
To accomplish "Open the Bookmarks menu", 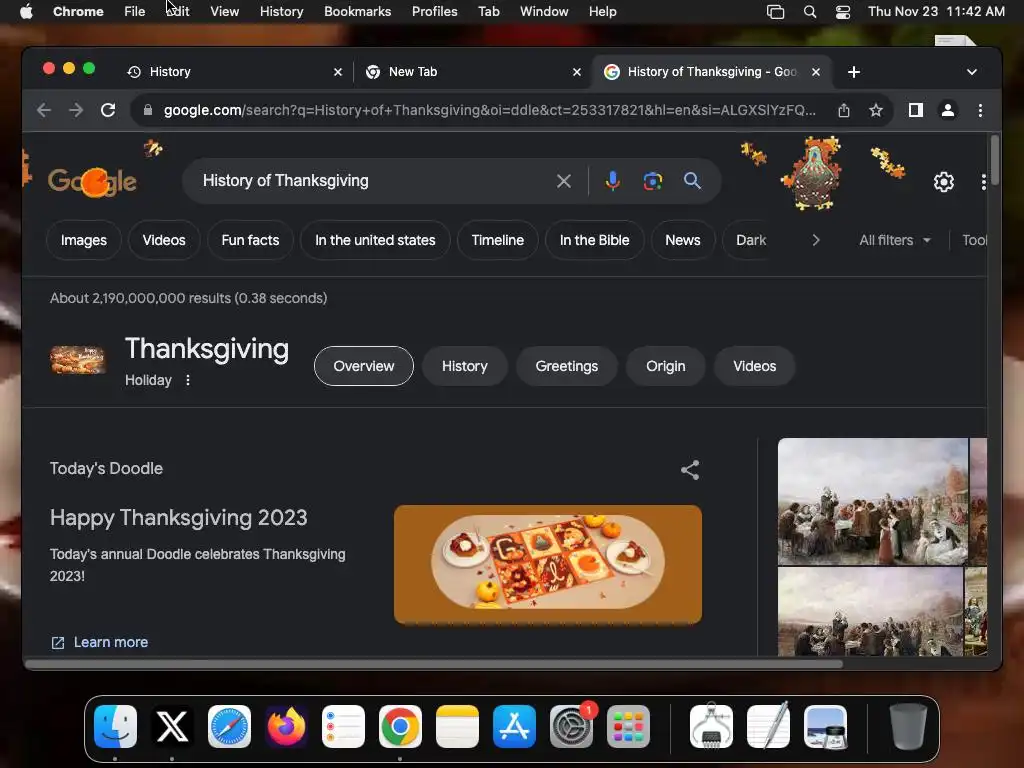I will click(357, 12).
